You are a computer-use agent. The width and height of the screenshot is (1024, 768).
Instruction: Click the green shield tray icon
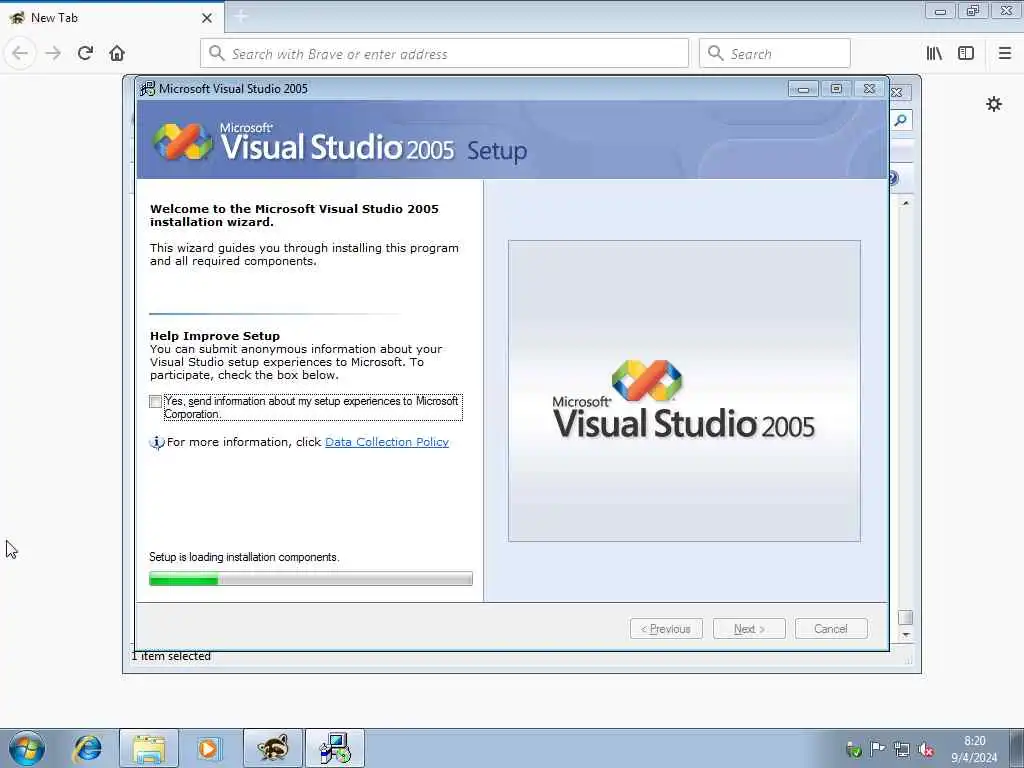click(853, 749)
